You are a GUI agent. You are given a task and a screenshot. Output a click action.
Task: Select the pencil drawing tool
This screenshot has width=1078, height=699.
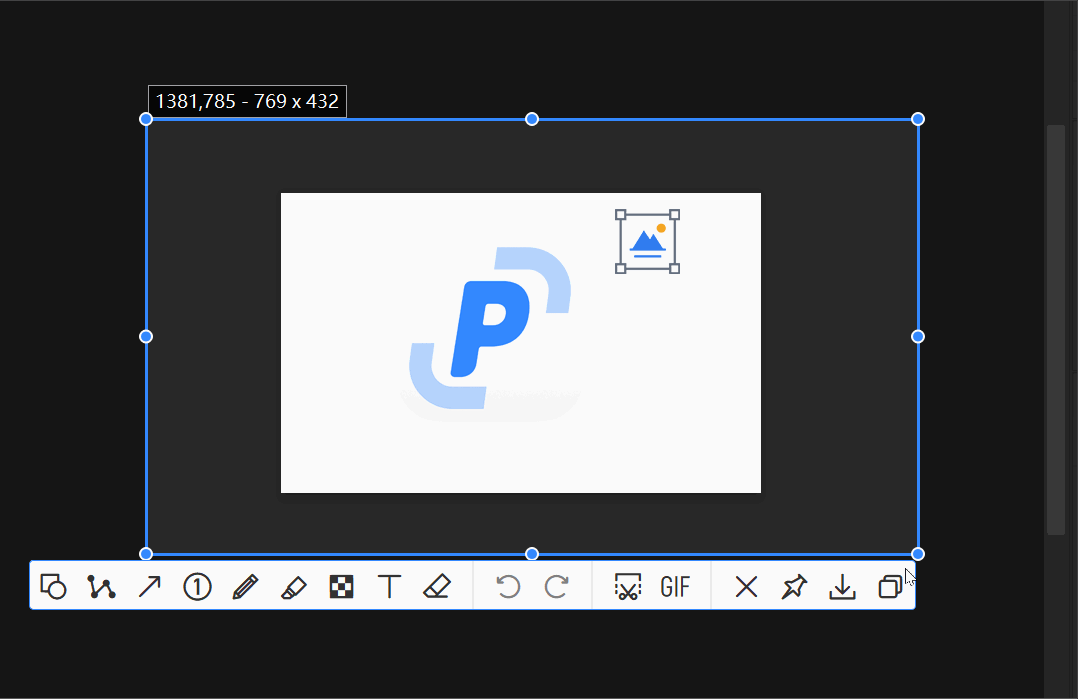click(245, 587)
